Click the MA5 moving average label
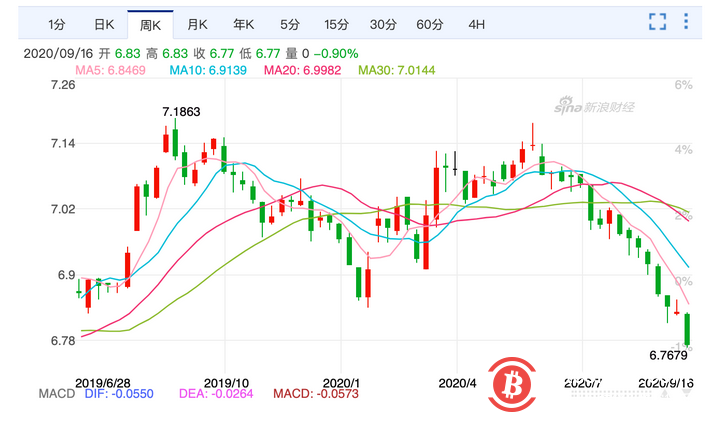The image size is (706, 424). [110, 70]
